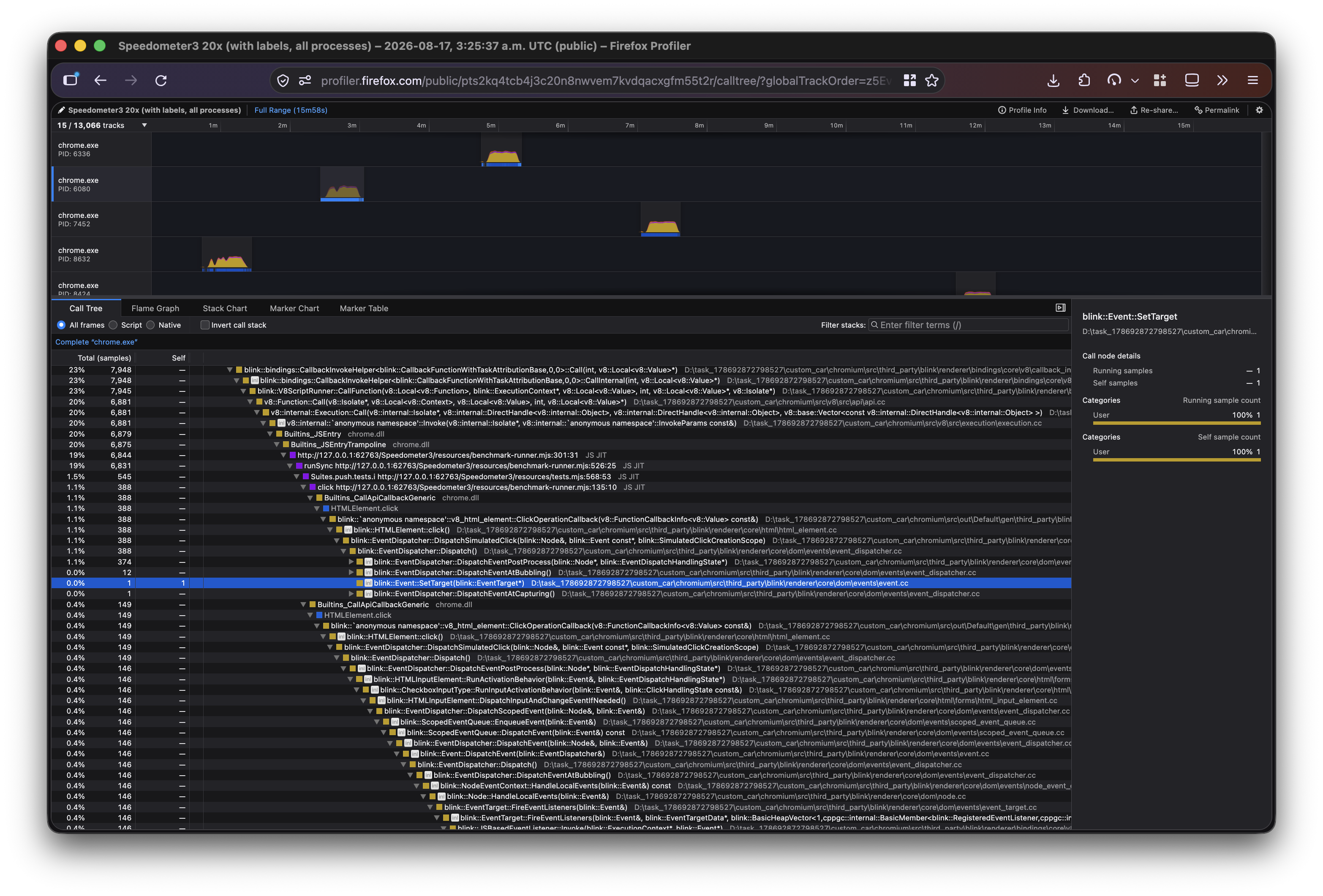Click the Total (samples) column header
The image size is (1323, 896).
[x=104, y=358]
